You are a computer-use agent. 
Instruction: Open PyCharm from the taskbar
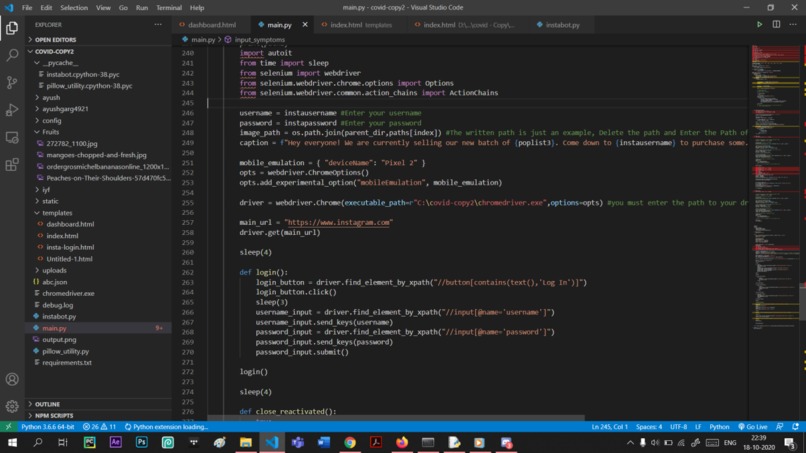click(x=89, y=443)
